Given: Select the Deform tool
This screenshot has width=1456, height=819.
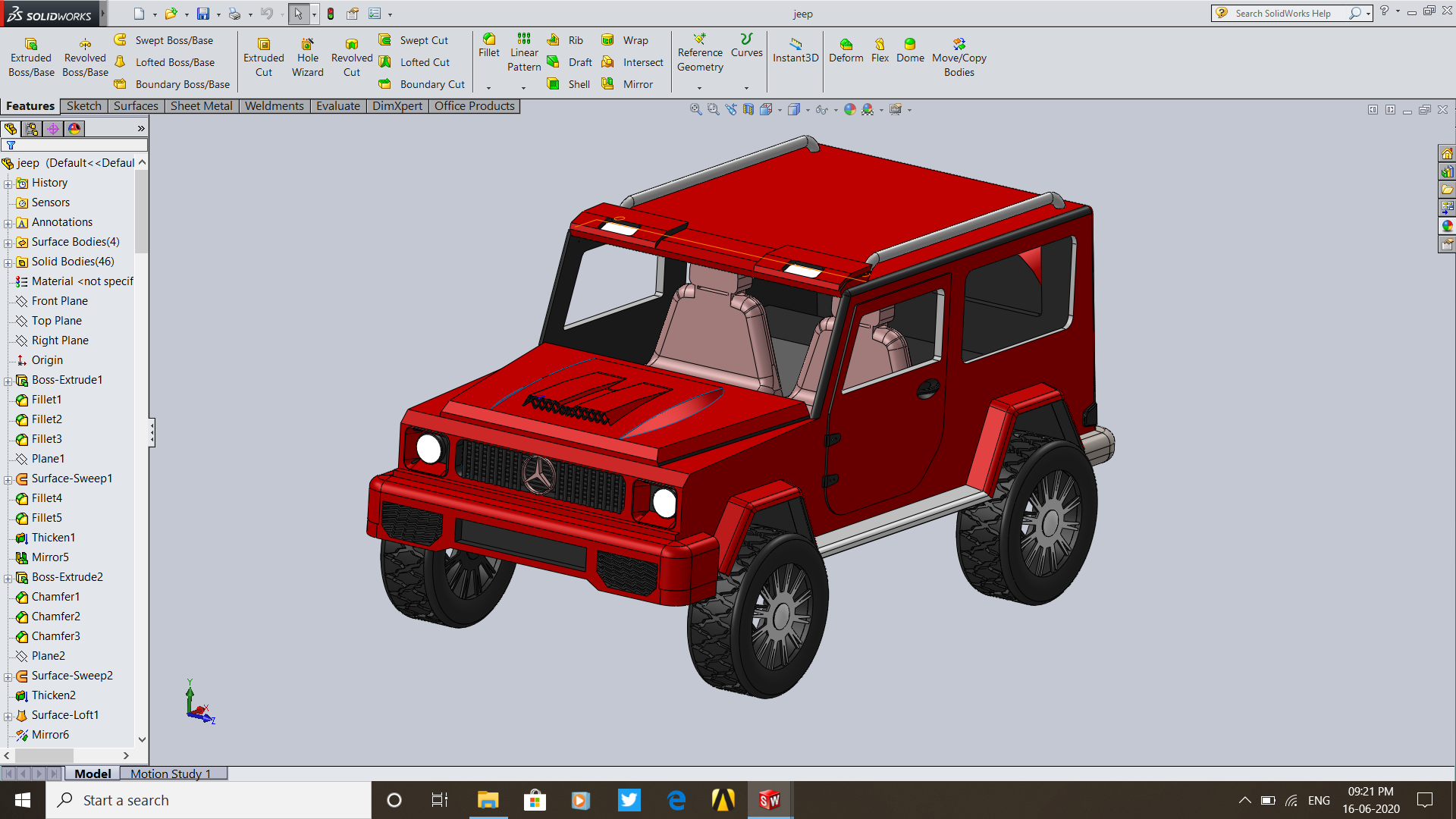Looking at the screenshot, I should [846, 51].
